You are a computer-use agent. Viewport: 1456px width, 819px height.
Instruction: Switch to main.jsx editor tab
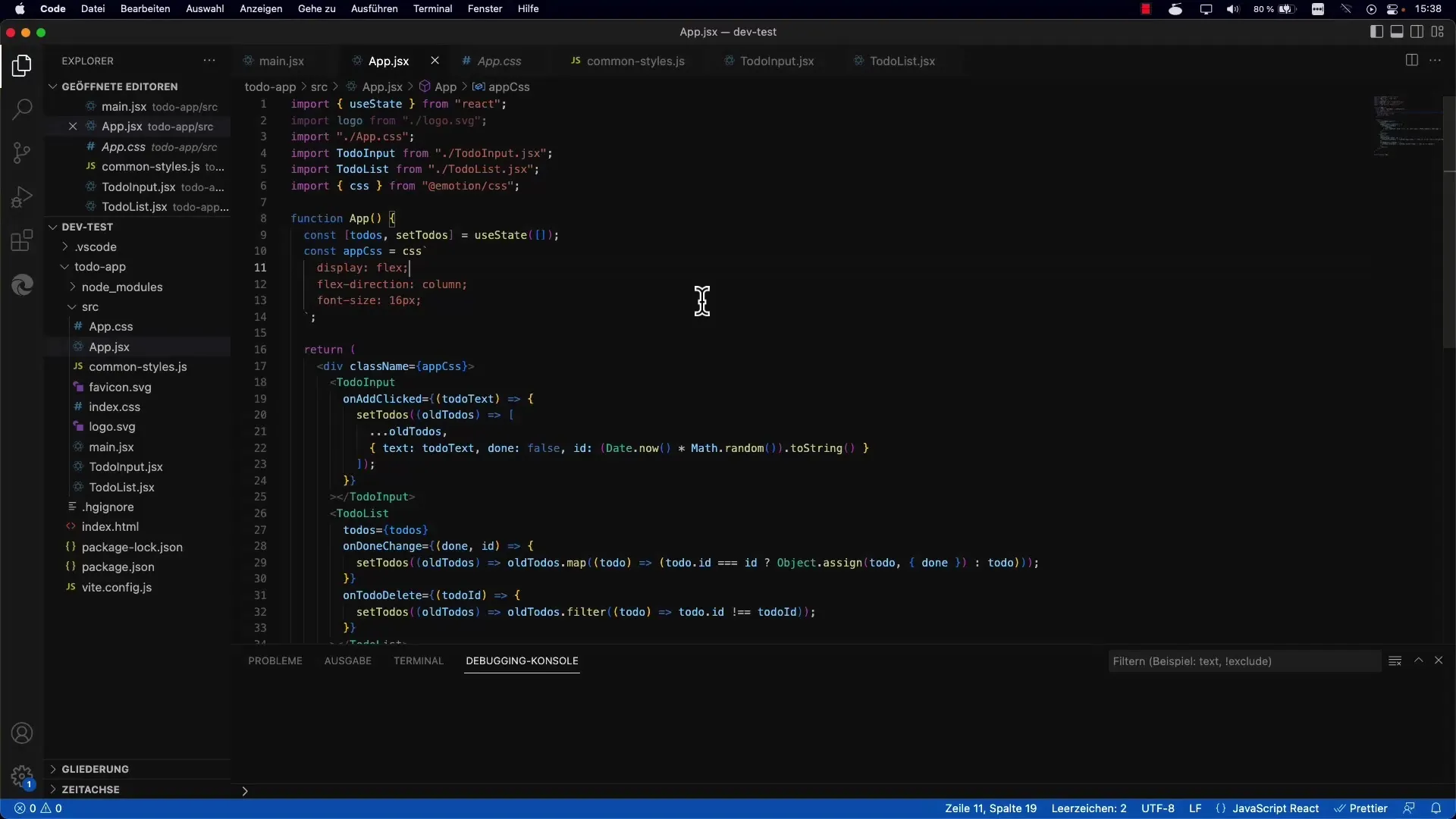(281, 61)
